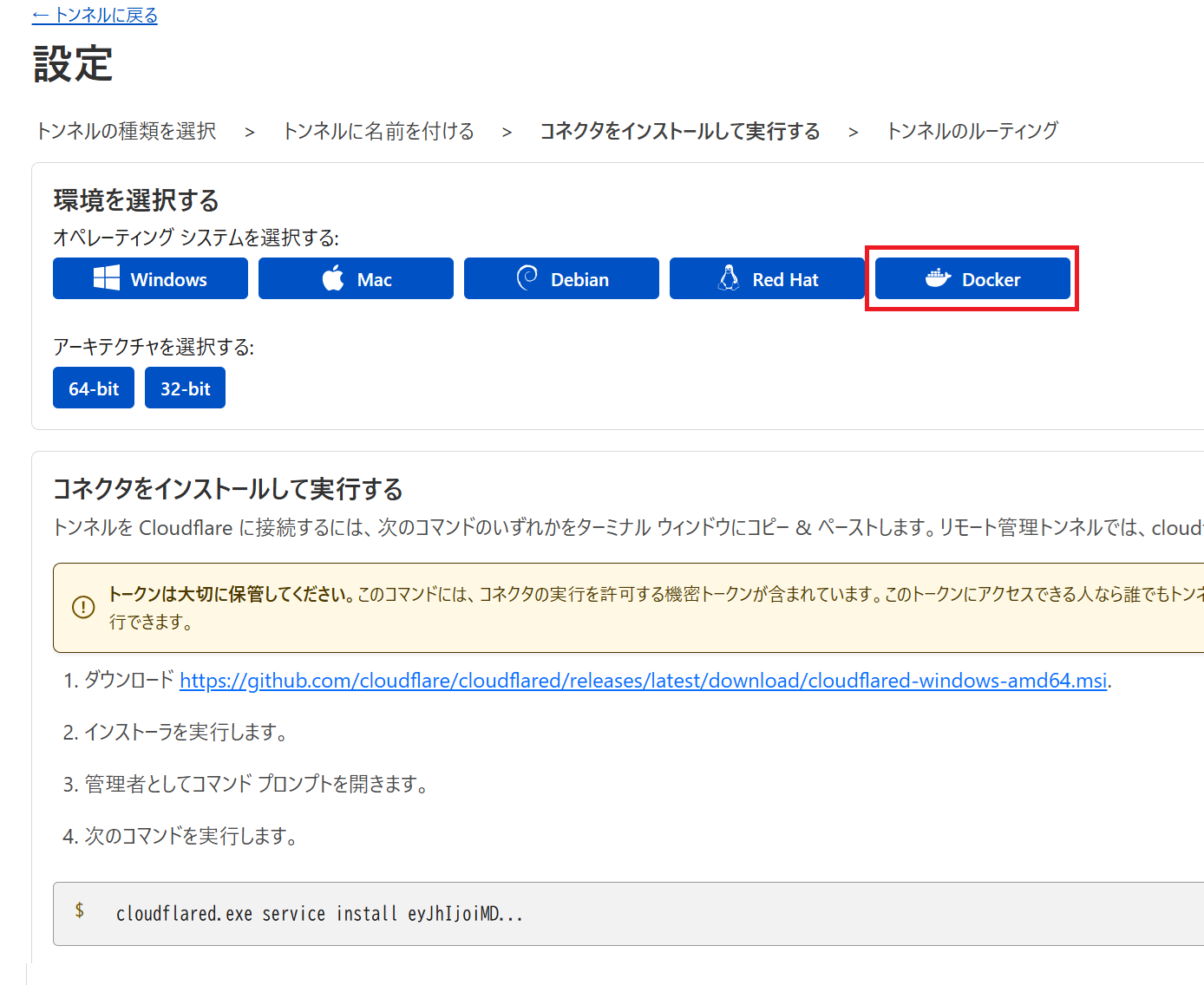Click the 設定 page heading
The height and width of the screenshot is (985, 1204).
tap(73, 64)
